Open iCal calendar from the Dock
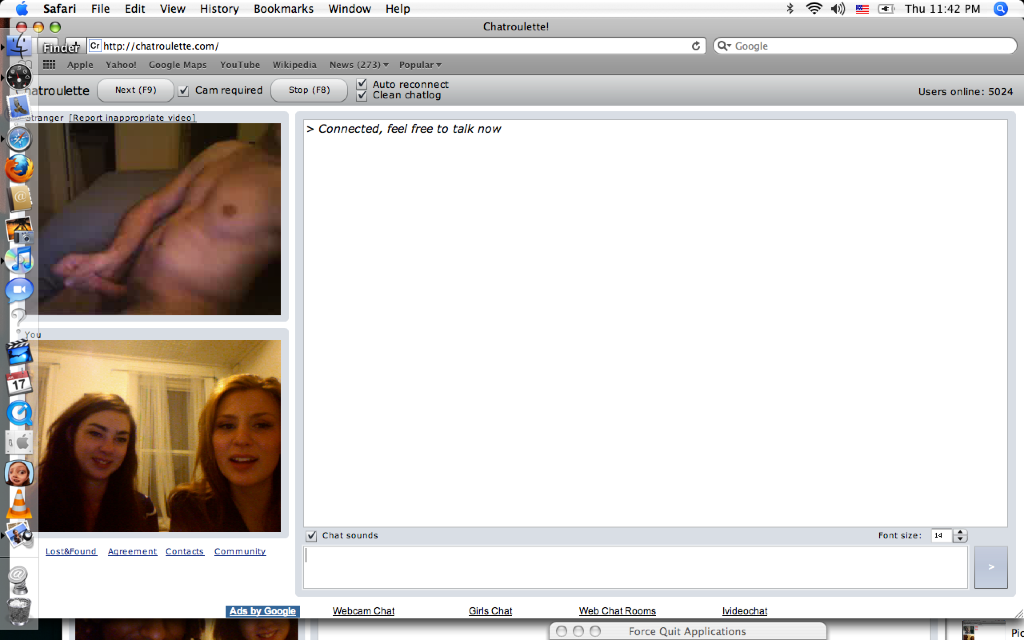This screenshot has width=1024, height=640. [x=20, y=382]
